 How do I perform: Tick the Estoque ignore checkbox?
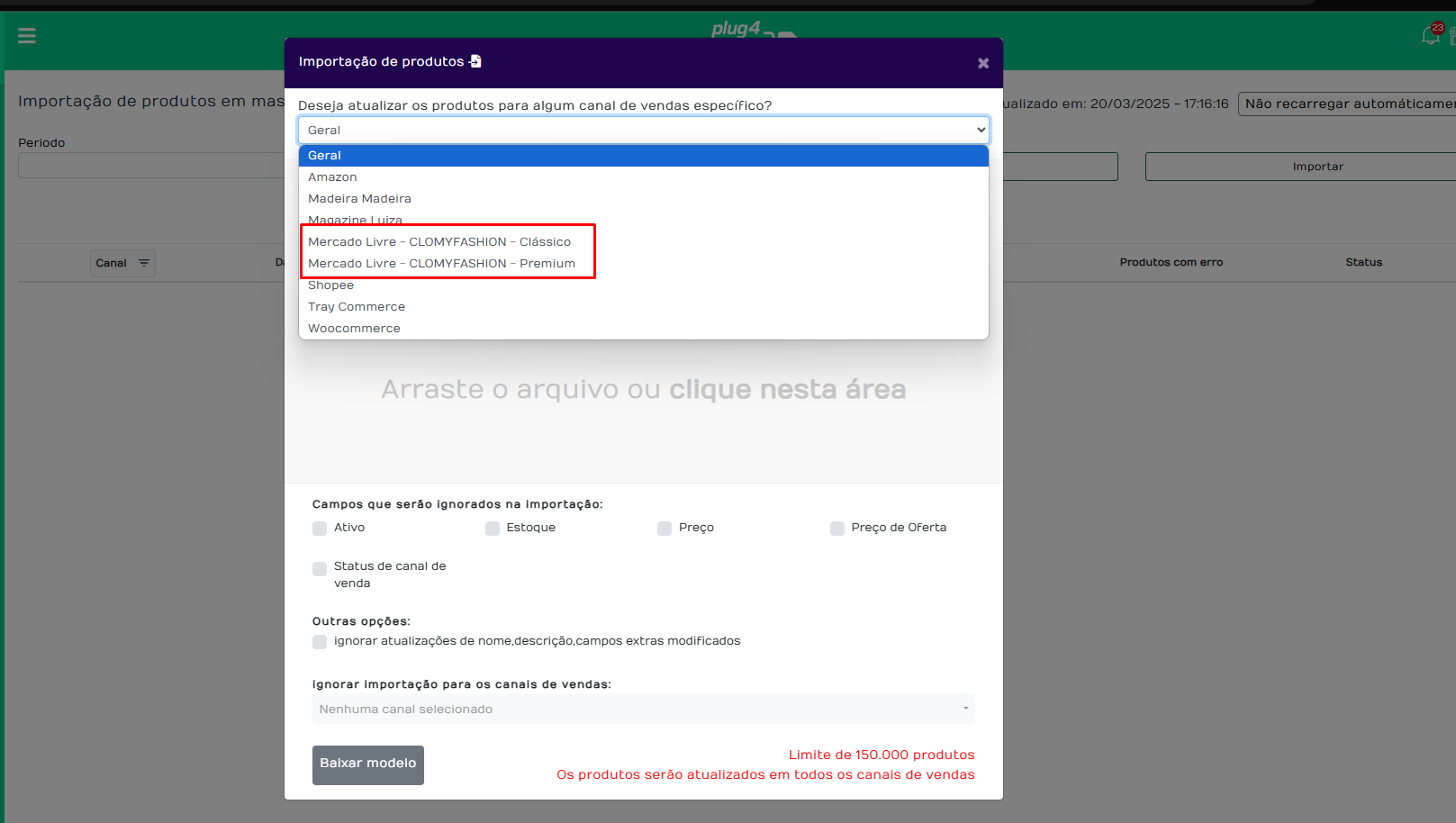point(493,529)
